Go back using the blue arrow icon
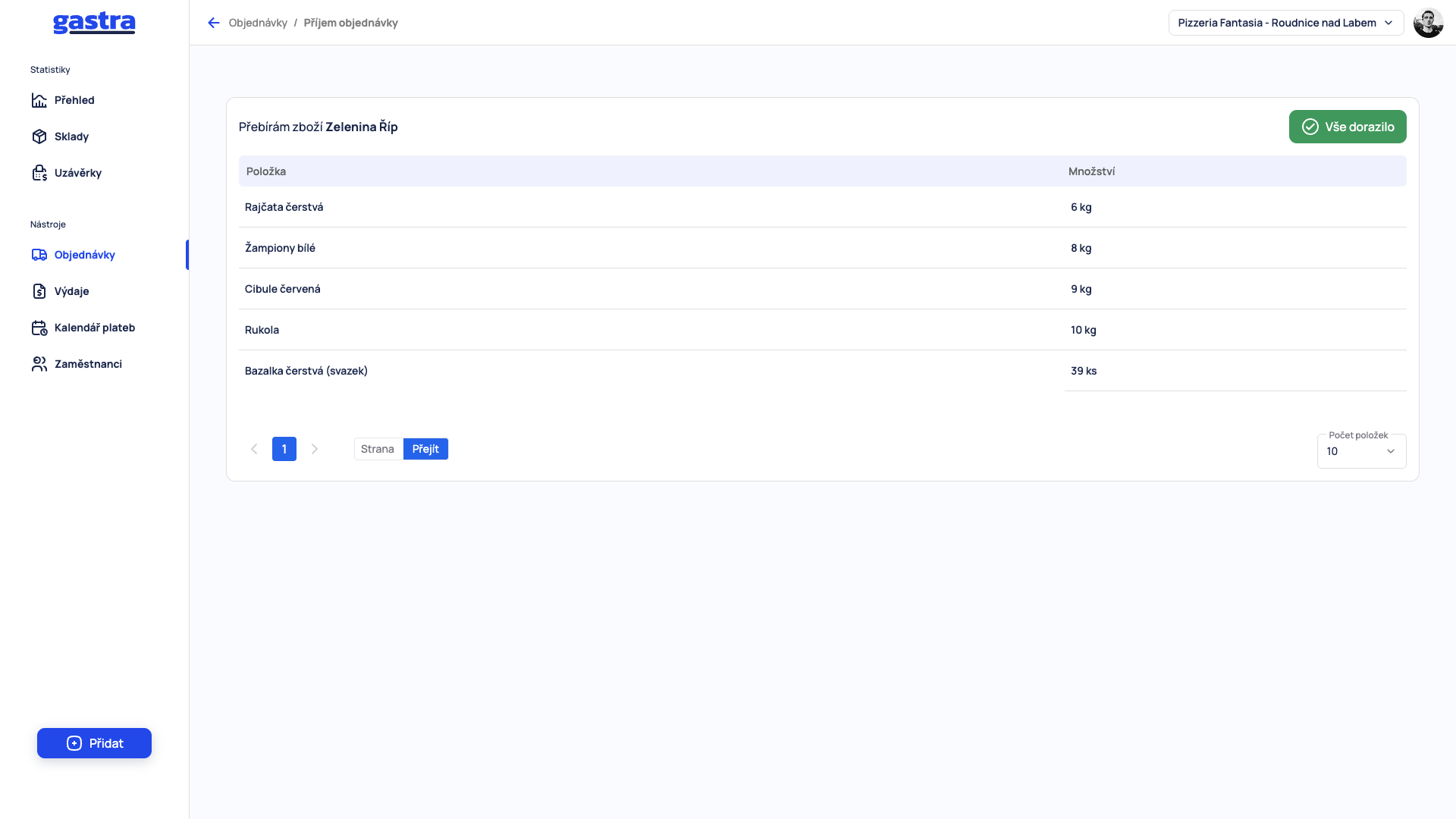This screenshot has height=819, width=1456. tap(214, 23)
